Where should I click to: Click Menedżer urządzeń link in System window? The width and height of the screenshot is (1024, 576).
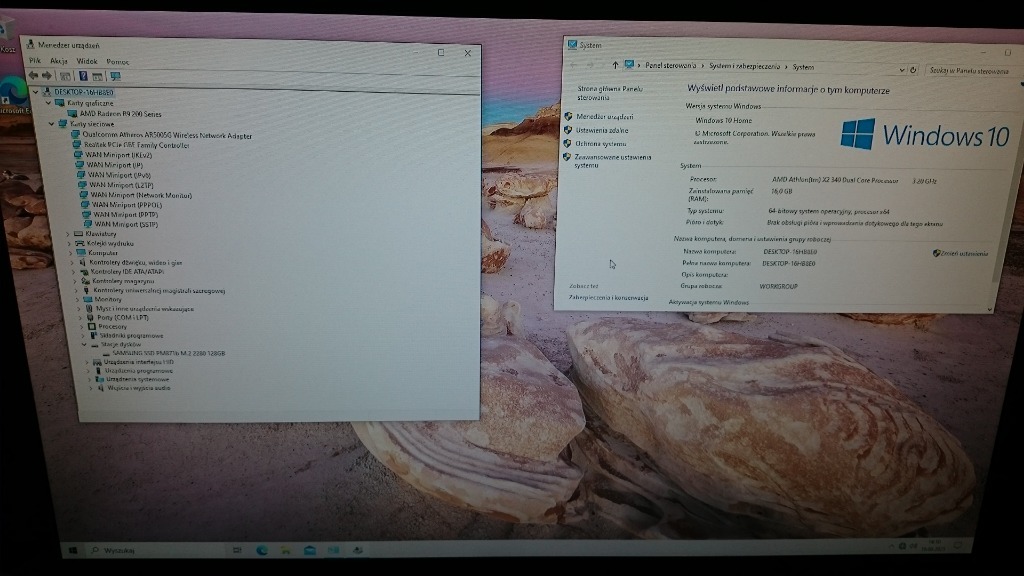click(604, 117)
